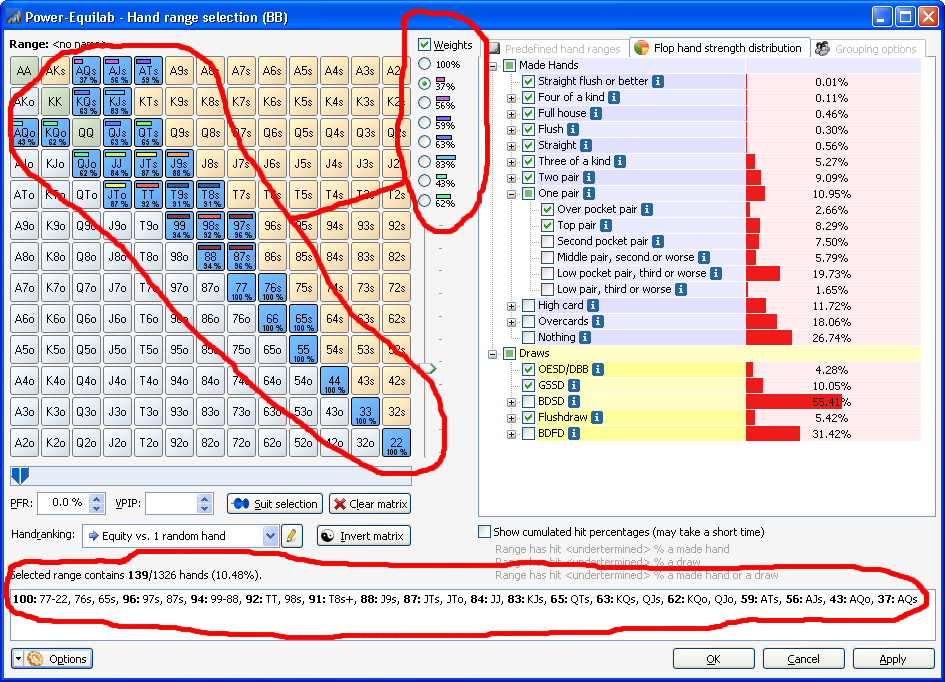Click the Invert matrix button
The image size is (945, 682).
[364, 536]
